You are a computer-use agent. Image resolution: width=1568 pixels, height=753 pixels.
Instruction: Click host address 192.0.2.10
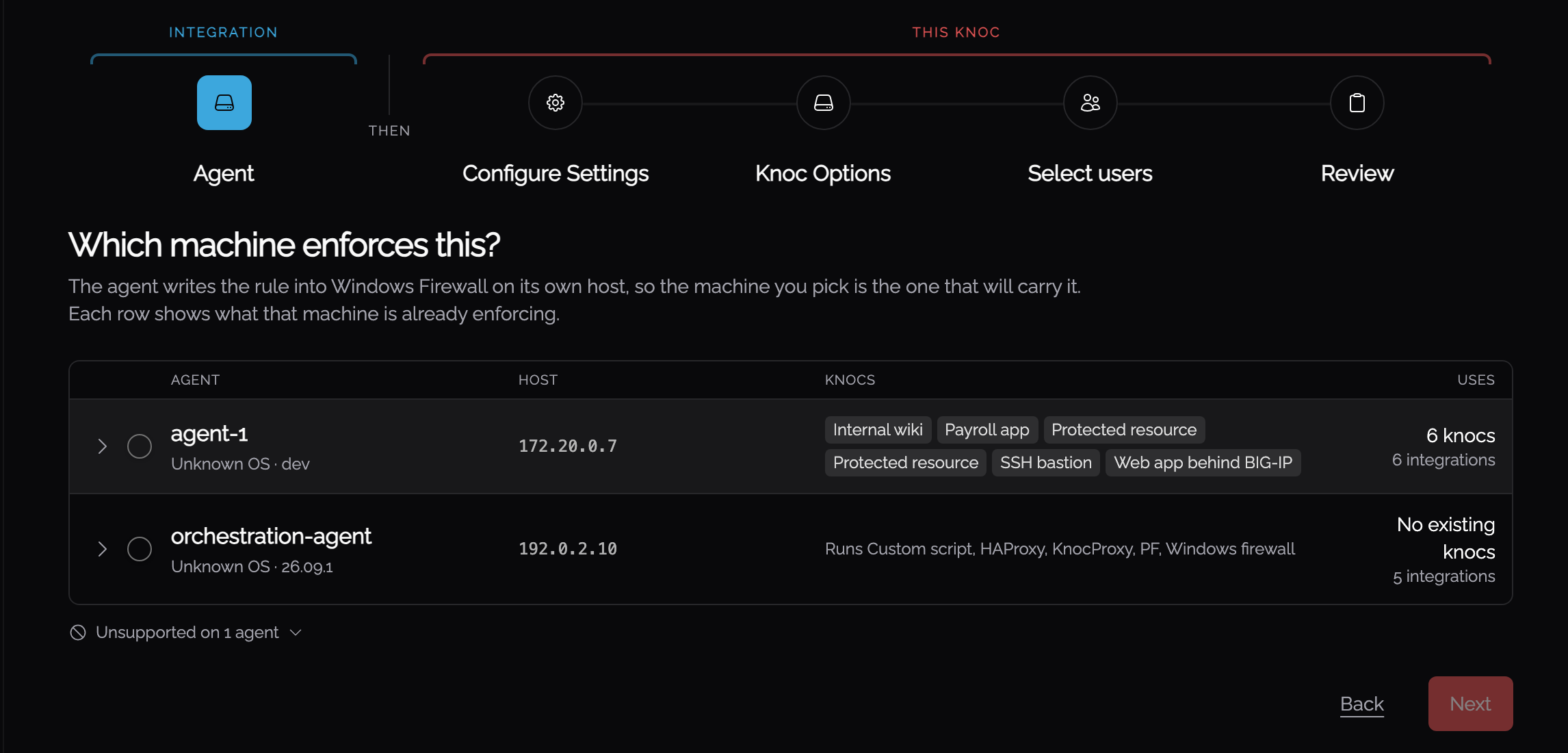coord(568,549)
